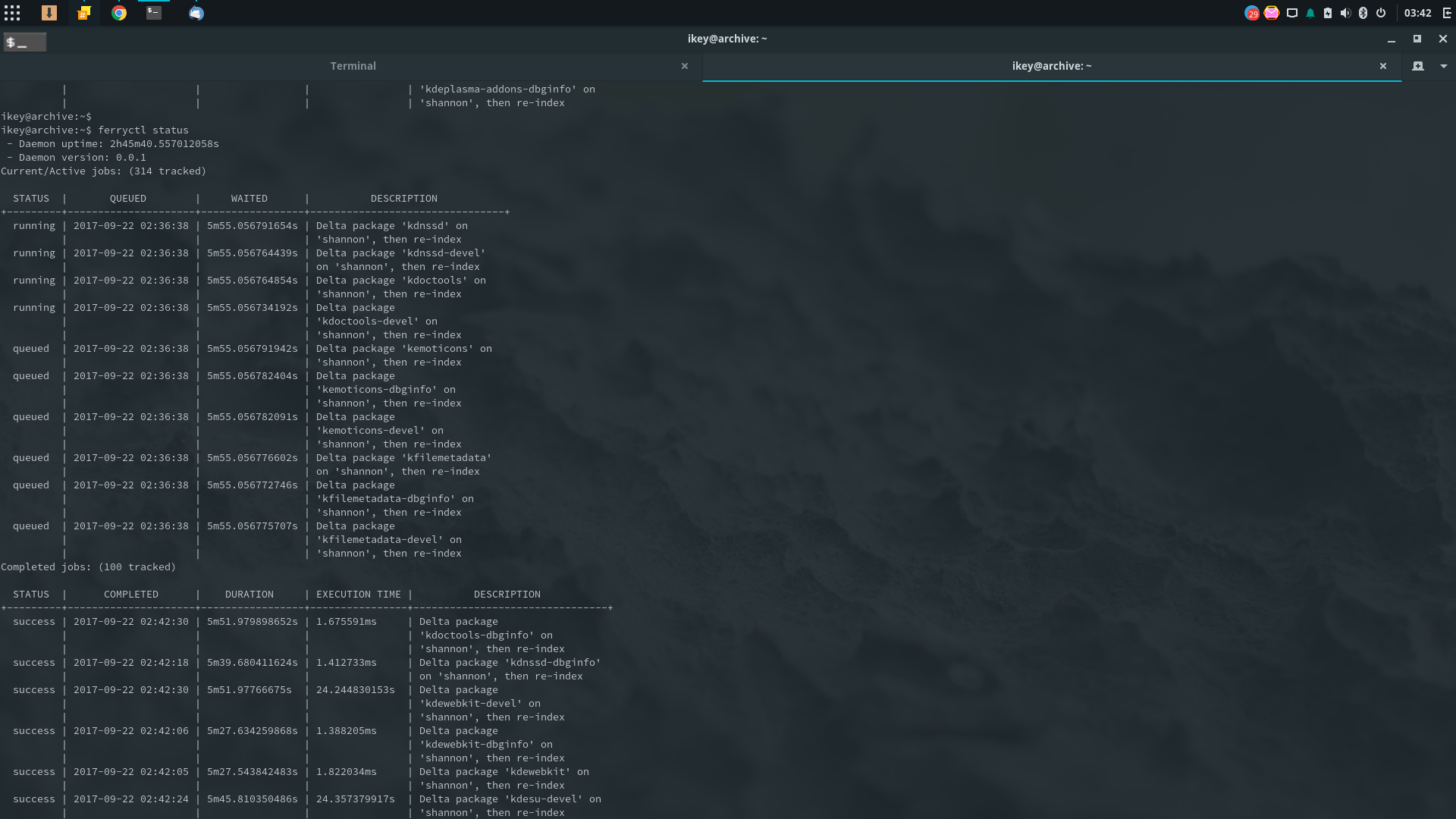
Task: Close the 'ikey@archive: ~' tab
Action: click(x=1383, y=66)
